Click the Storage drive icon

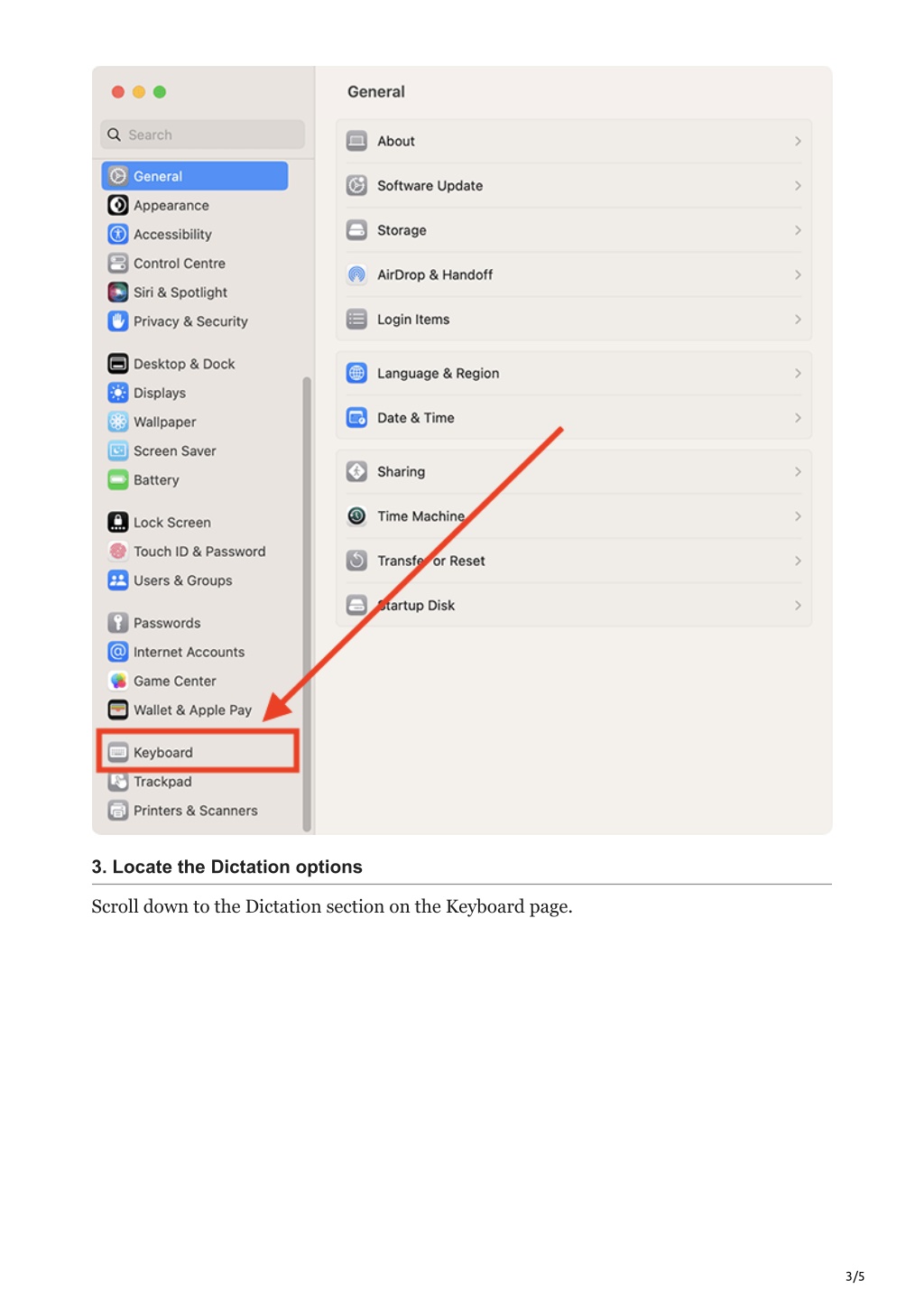pos(357,230)
